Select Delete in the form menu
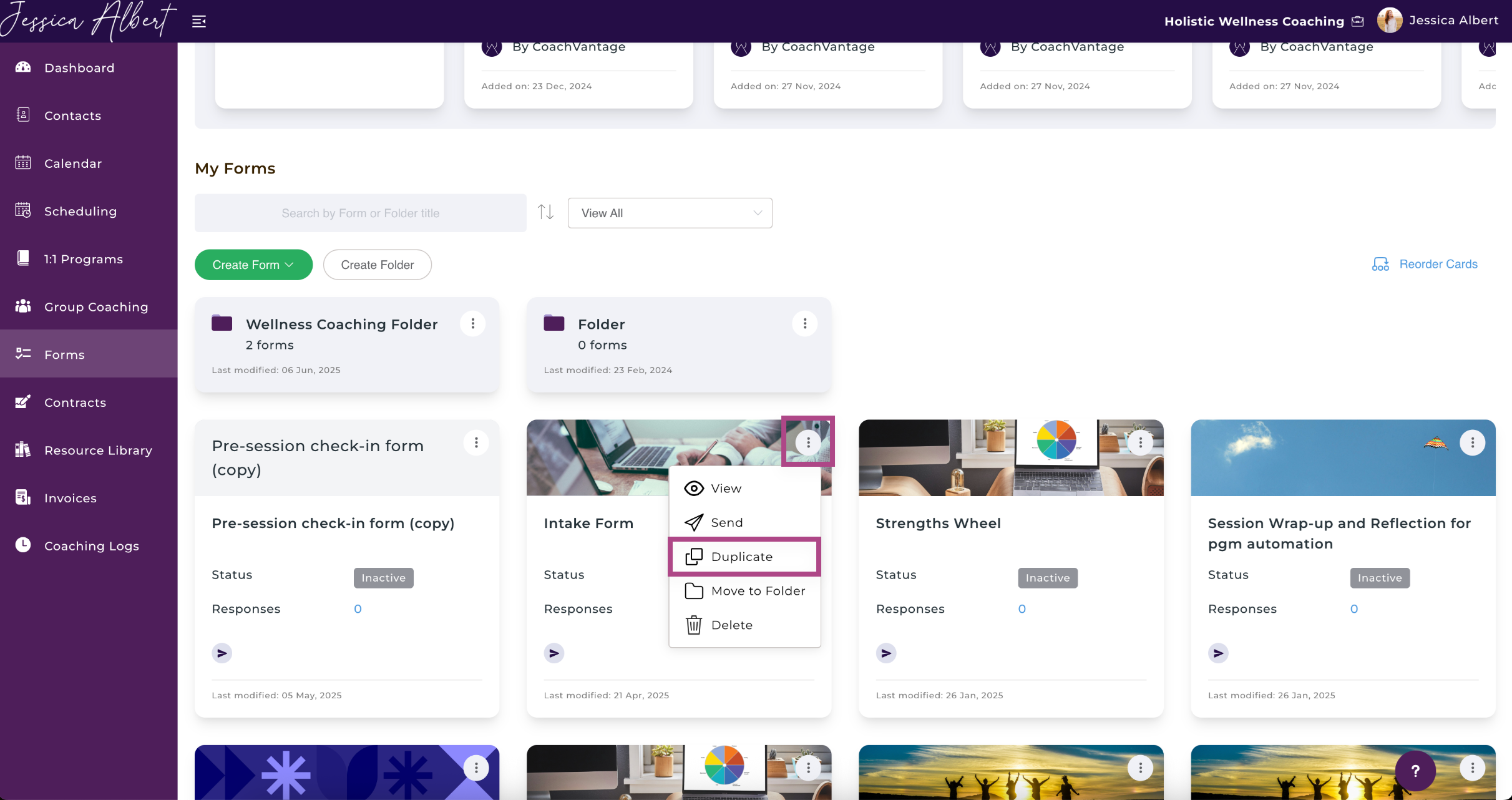The image size is (1512, 800). pos(731,625)
